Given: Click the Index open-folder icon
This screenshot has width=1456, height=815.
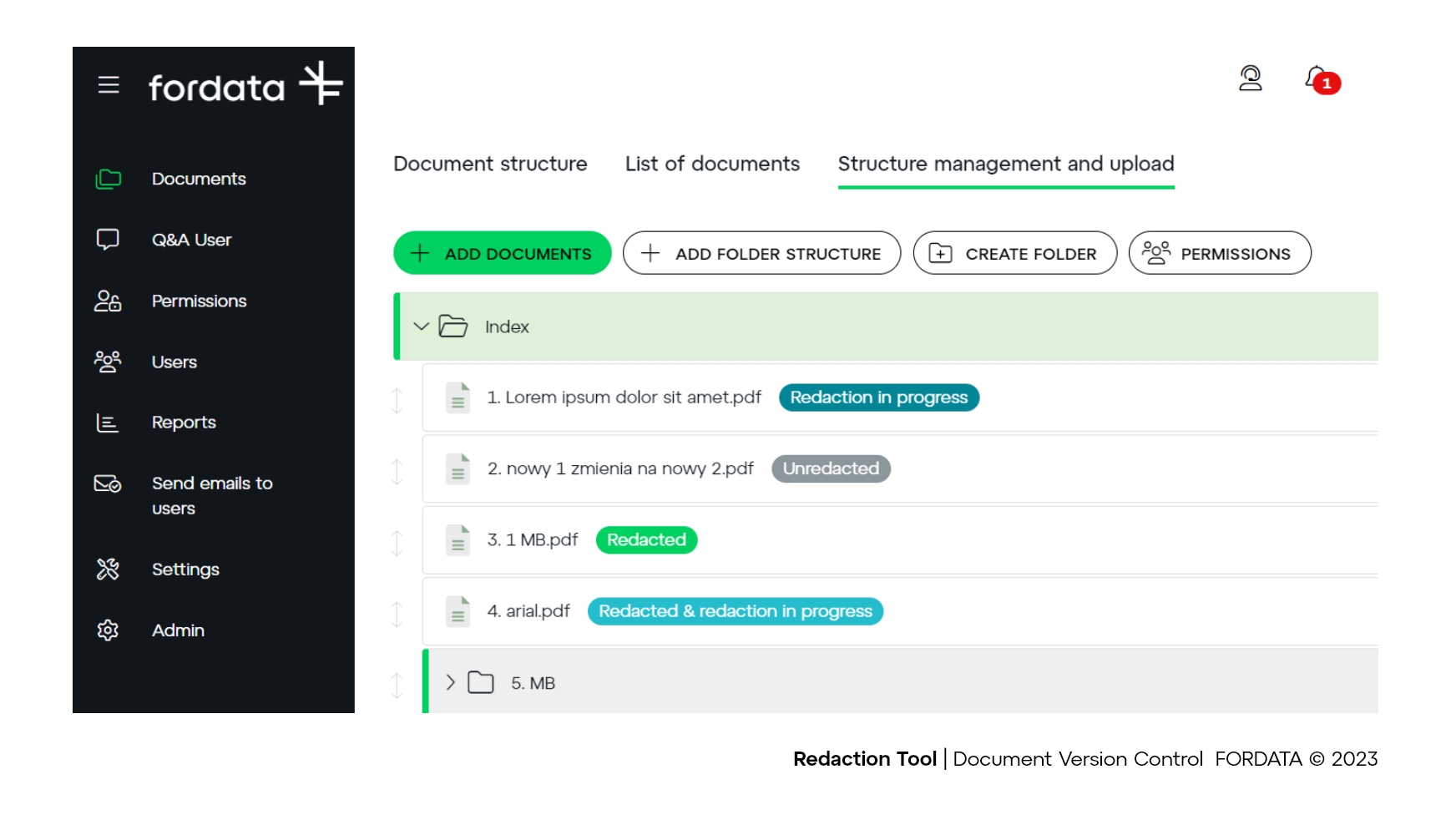Looking at the screenshot, I should pyautogui.click(x=453, y=327).
